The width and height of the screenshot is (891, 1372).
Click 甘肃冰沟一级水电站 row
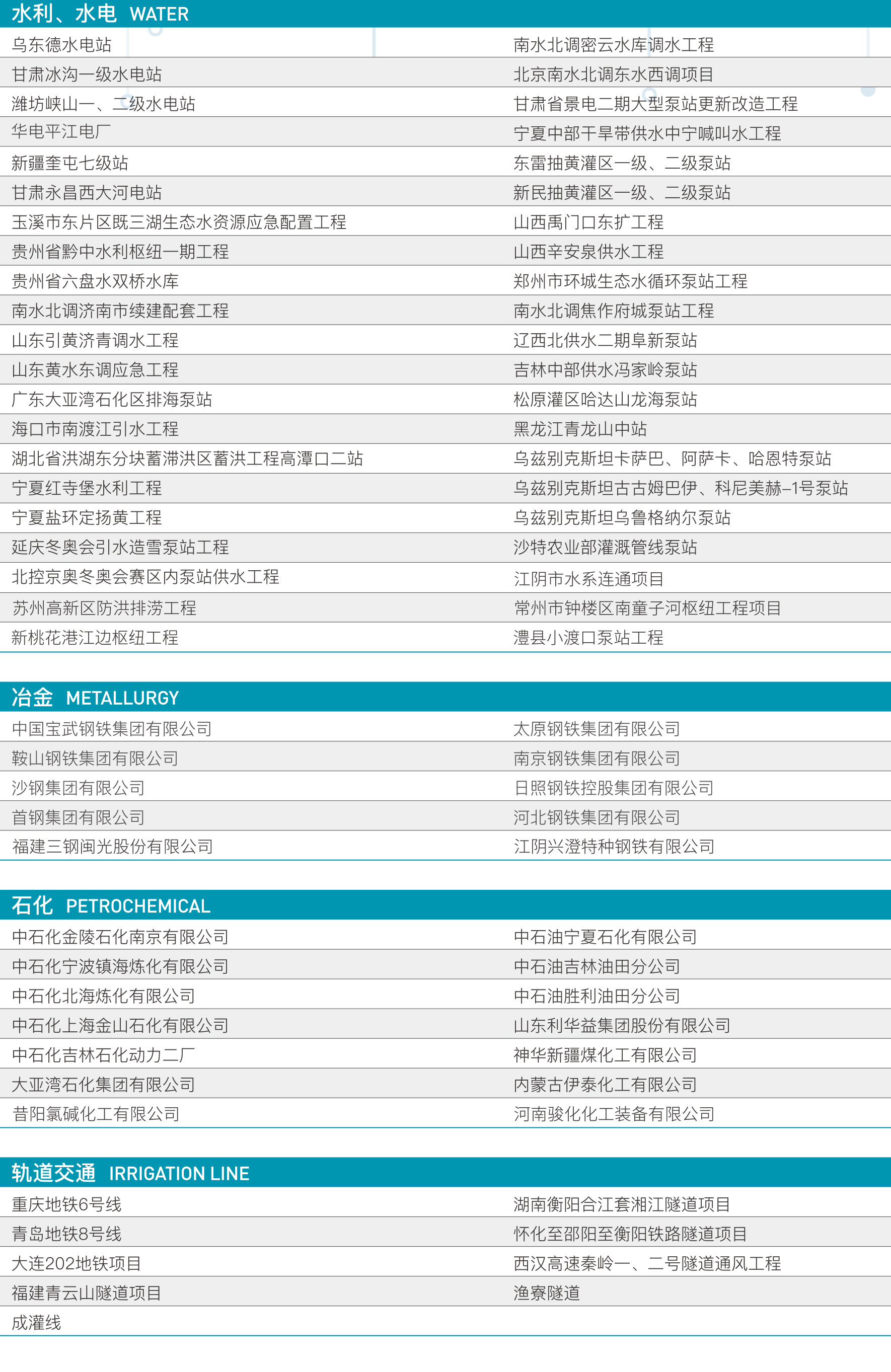tap(87, 74)
